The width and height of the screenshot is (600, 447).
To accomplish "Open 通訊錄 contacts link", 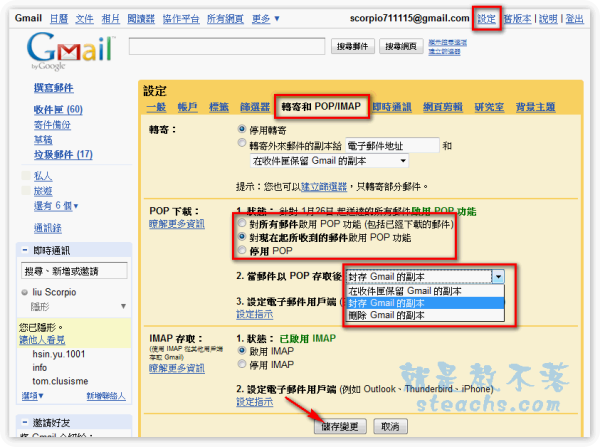I will coord(48,228).
